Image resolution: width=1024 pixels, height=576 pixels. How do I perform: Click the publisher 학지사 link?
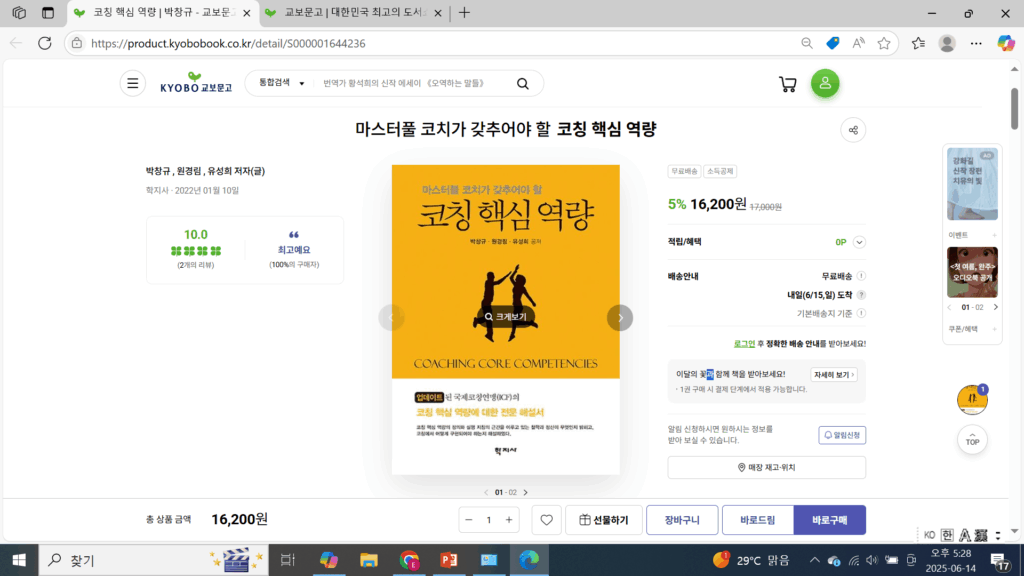(157, 191)
